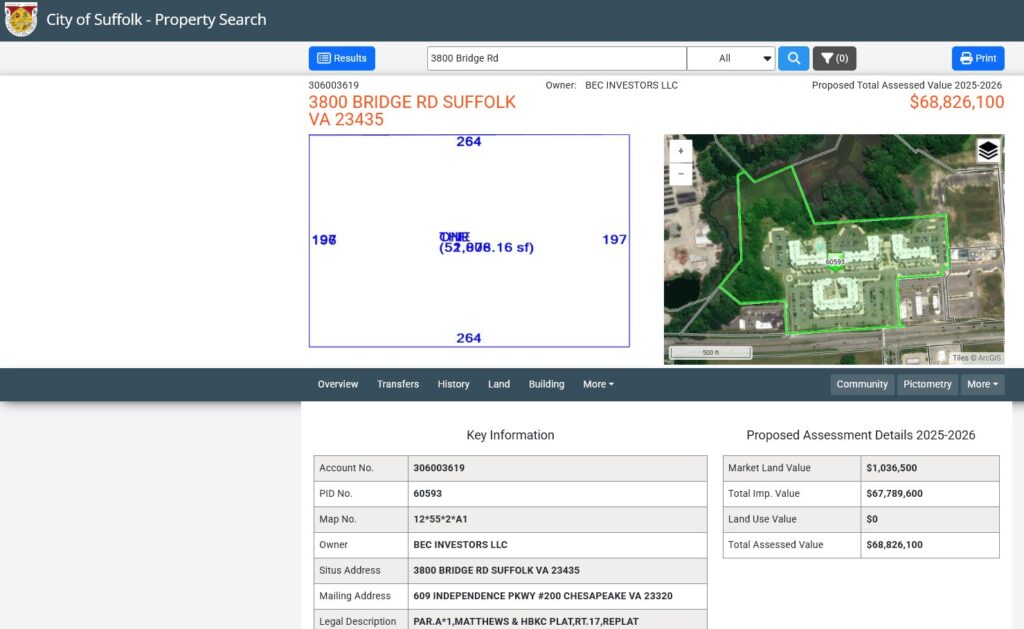Click the building sketch diagram
This screenshot has height=629, width=1024.
click(x=469, y=240)
